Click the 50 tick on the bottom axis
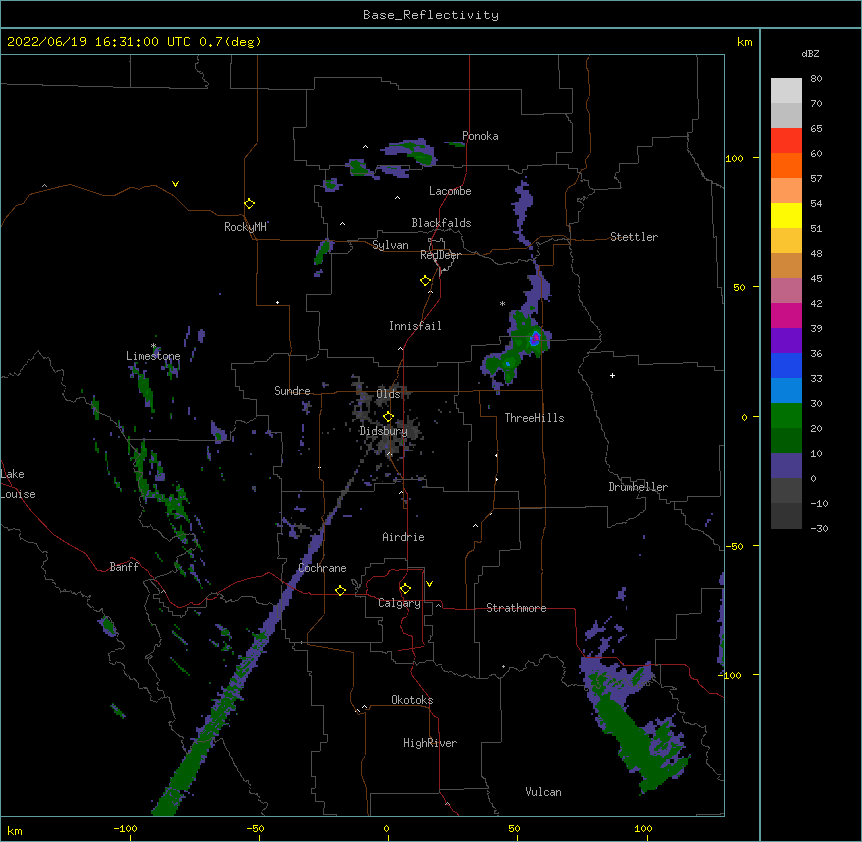 pyautogui.click(x=514, y=828)
